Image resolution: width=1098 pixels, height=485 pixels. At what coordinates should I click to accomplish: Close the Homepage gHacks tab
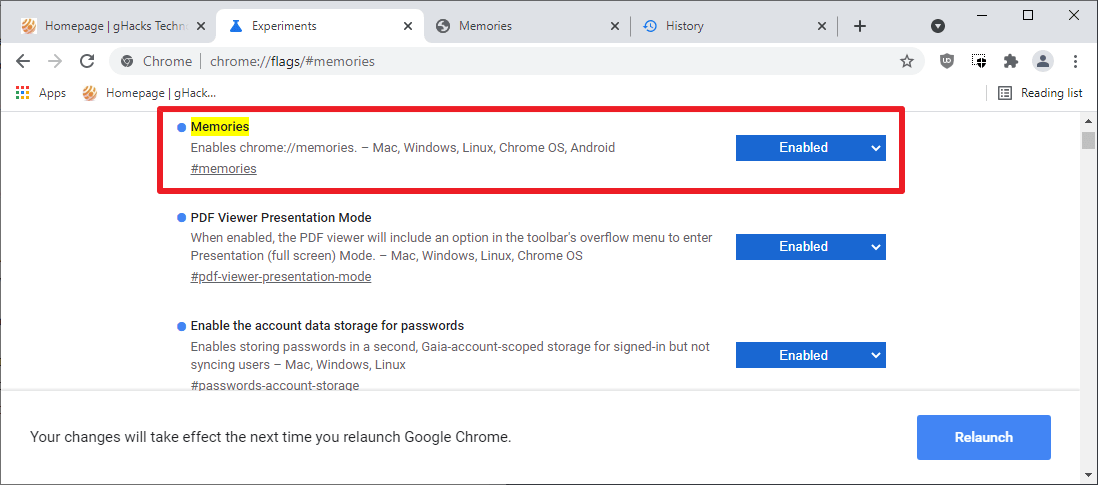(201, 27)
